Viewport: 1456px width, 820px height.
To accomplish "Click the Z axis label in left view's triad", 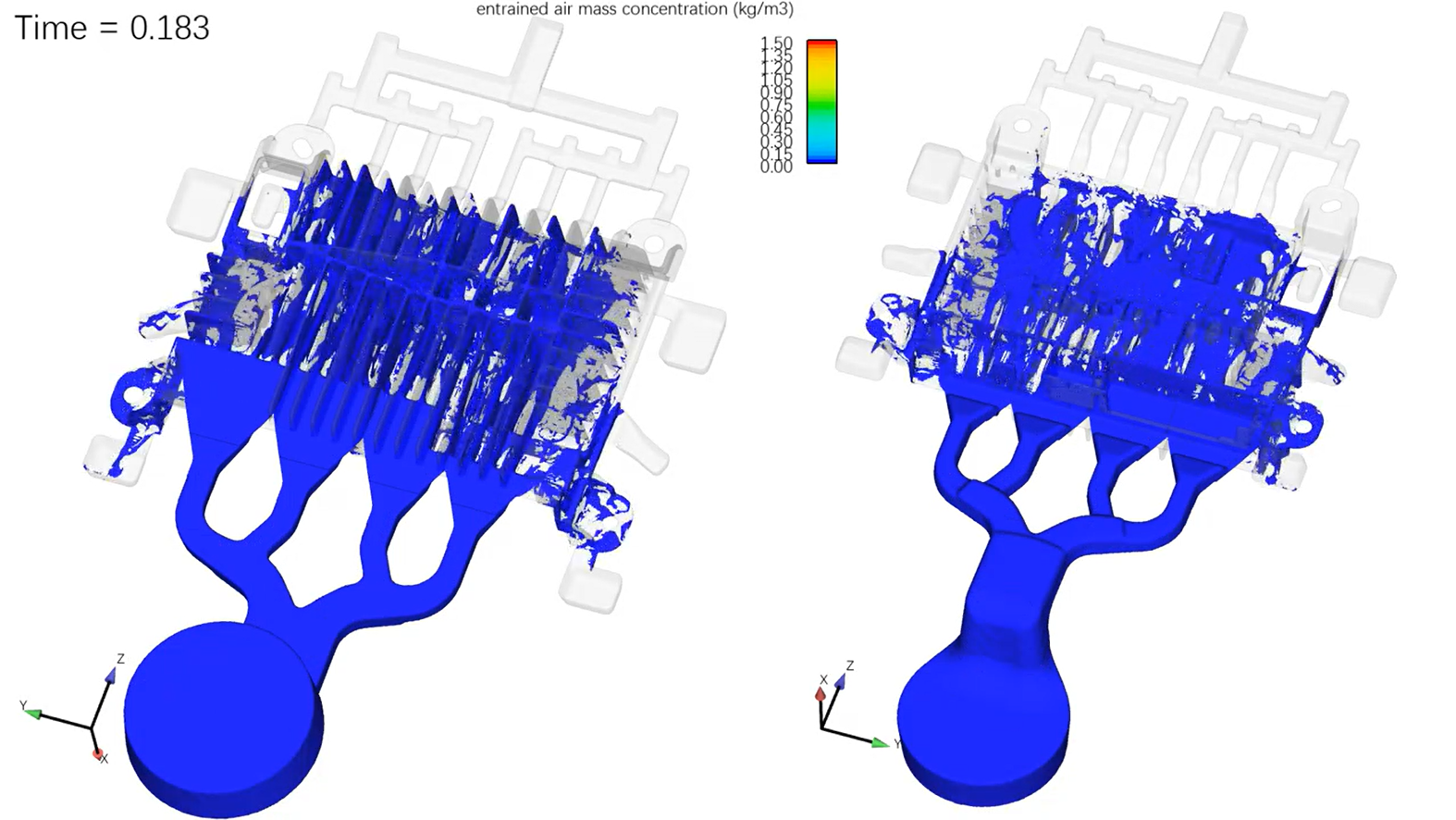I will point(120,659).
